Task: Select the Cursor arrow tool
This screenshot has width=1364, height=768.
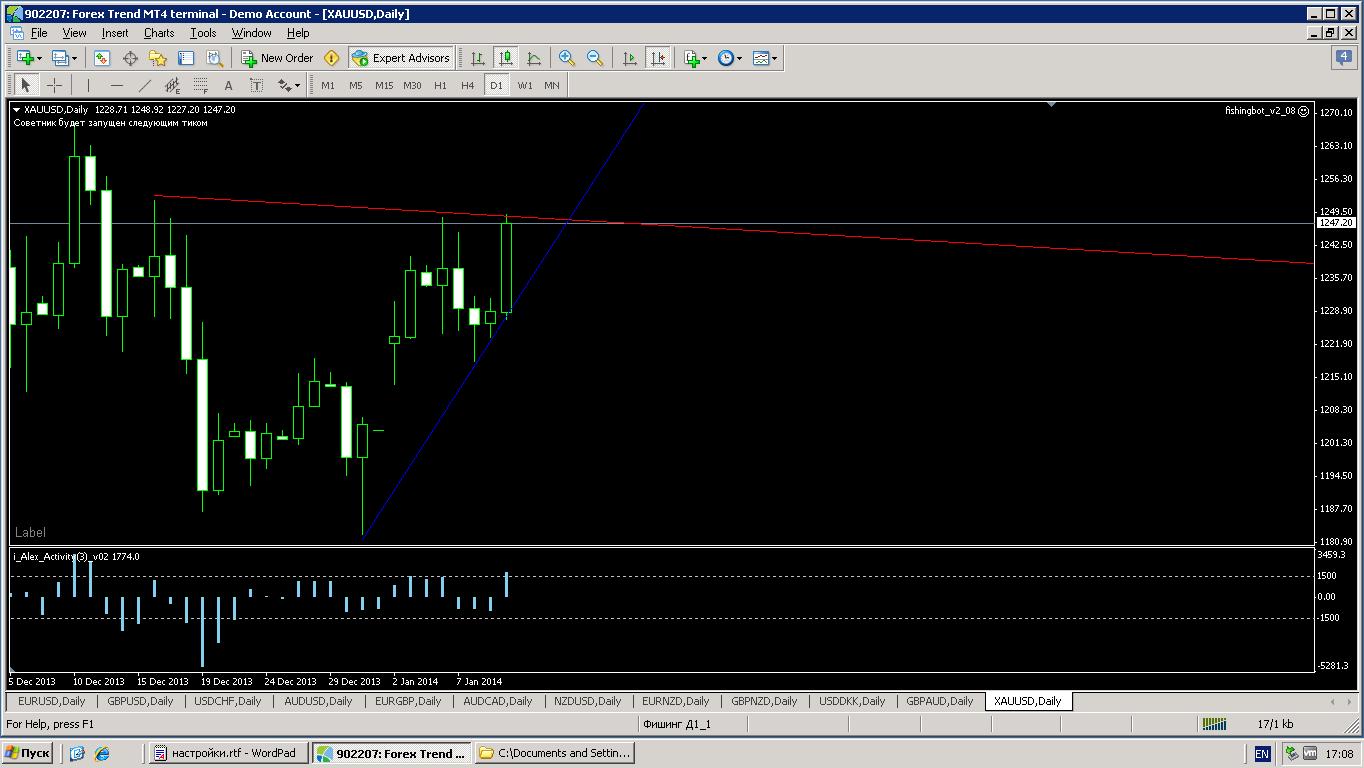Action: click(x=26, y=85)
